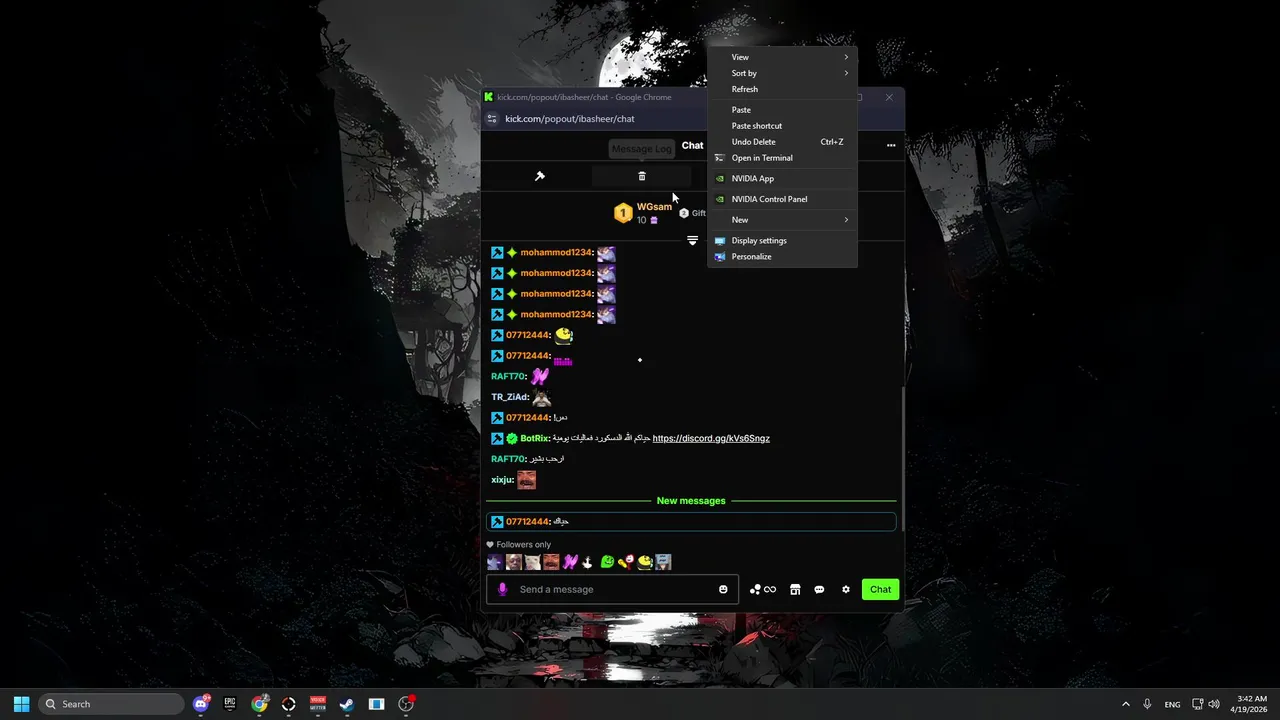Focus the Send a message input field
1280x720 pixels.
click(x=612, y=589)
